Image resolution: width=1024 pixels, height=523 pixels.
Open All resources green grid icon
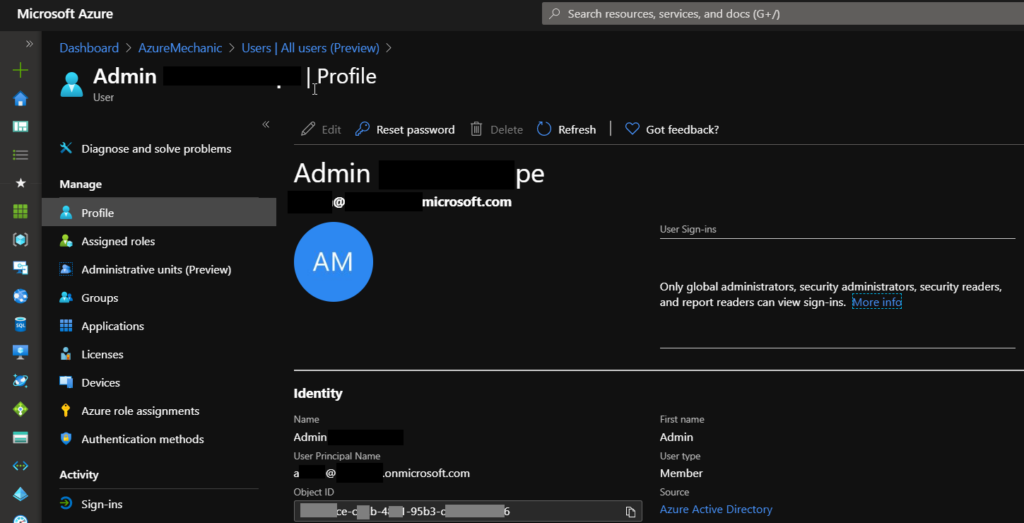click(21, 211)
